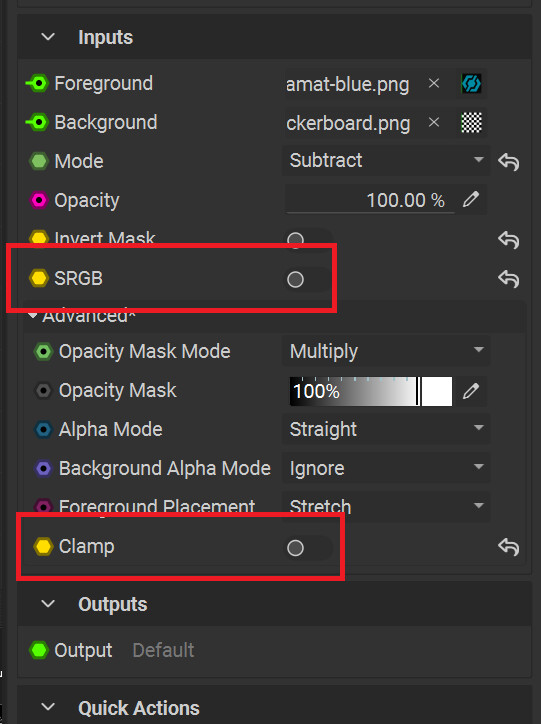Open Background Alpha Mode dropdown

pyautogui.click(x=386, y=469)
